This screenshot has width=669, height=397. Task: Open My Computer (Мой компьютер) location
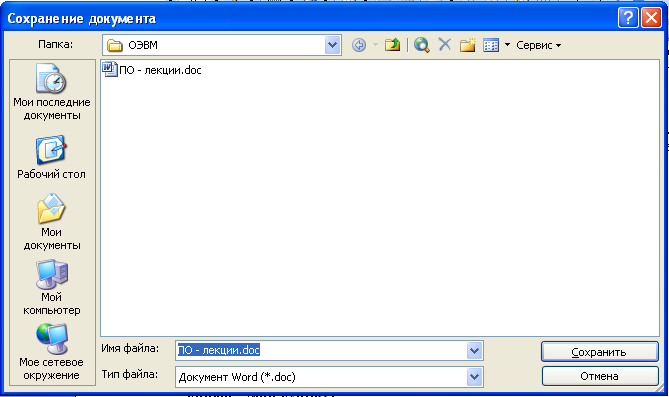click(52, 287)
